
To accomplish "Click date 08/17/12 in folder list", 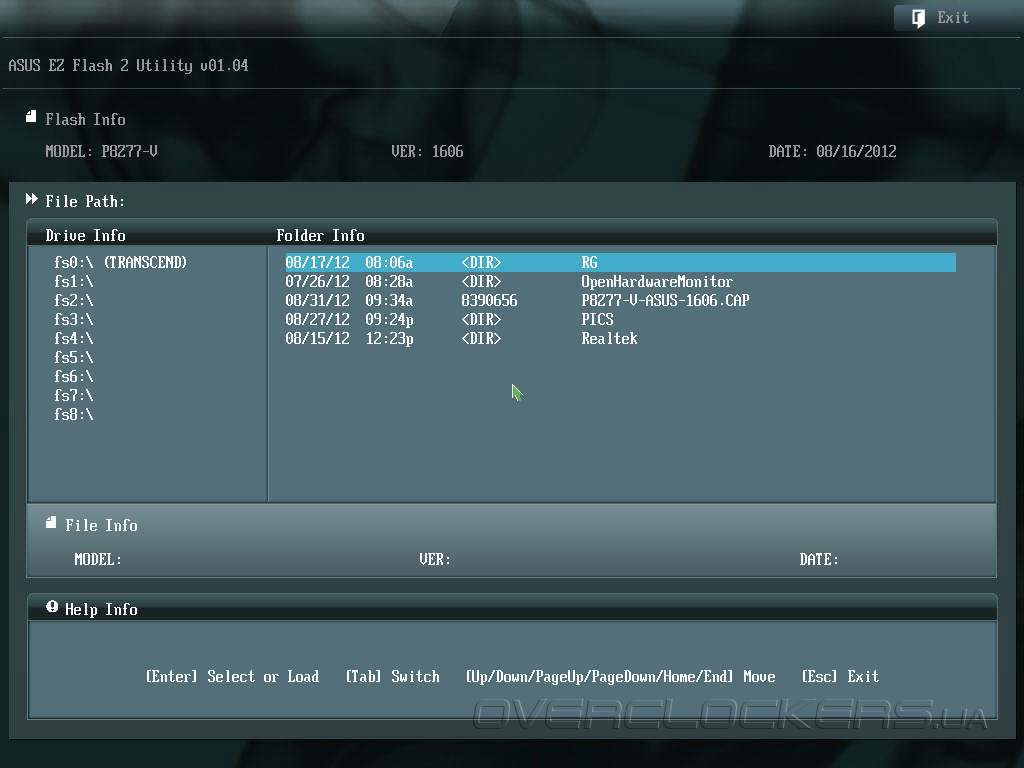I will [317, 263].
